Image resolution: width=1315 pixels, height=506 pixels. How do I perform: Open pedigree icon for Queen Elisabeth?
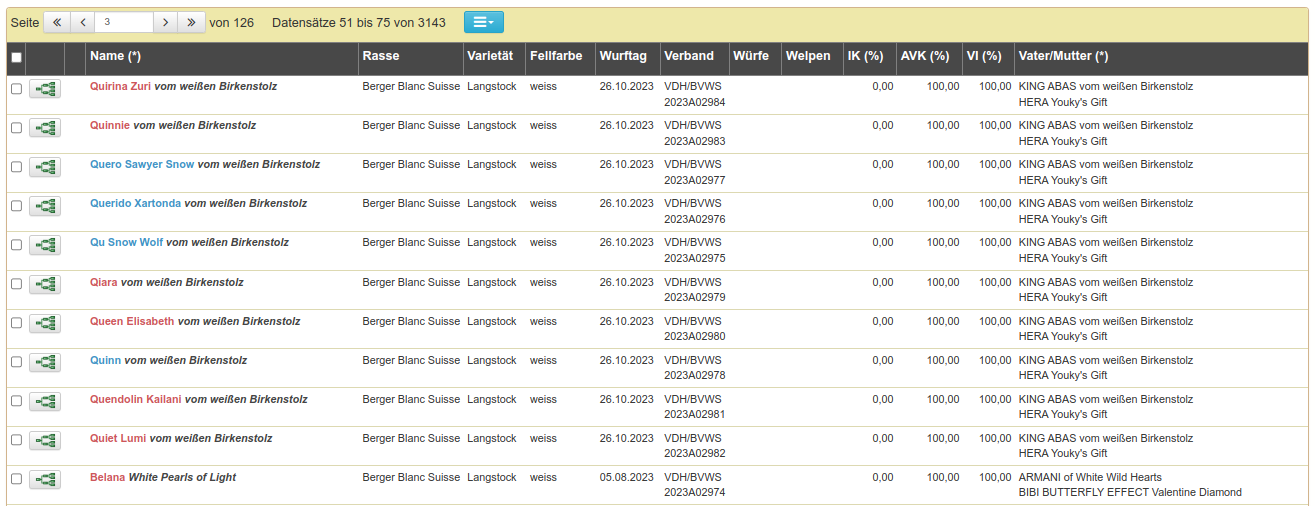point(45,323)
